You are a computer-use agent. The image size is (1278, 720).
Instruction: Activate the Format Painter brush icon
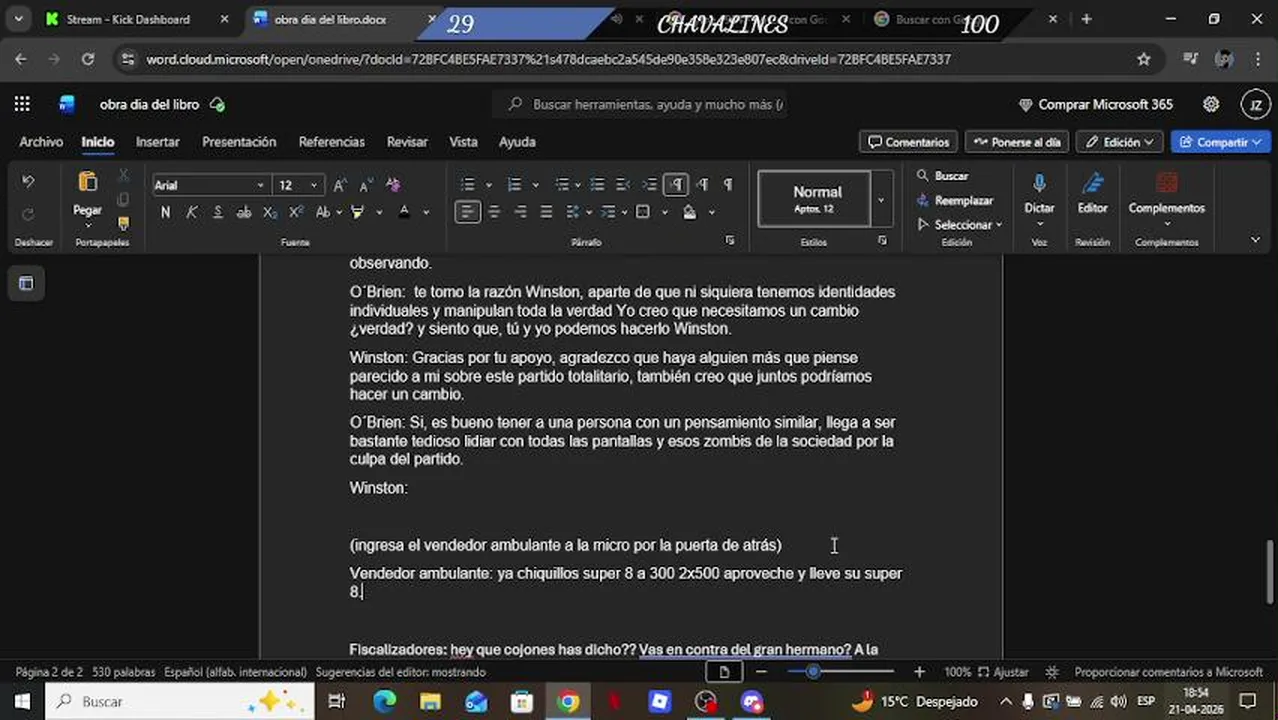(123, 224)
